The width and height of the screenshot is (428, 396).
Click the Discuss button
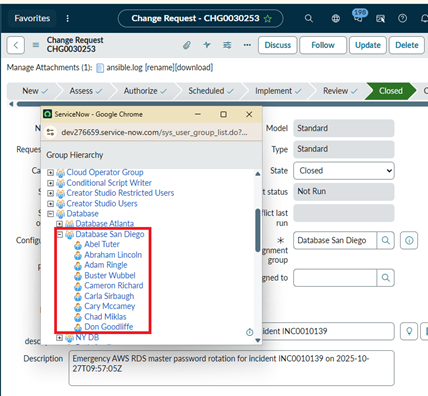pyautogui.click(x=278, y=45)
